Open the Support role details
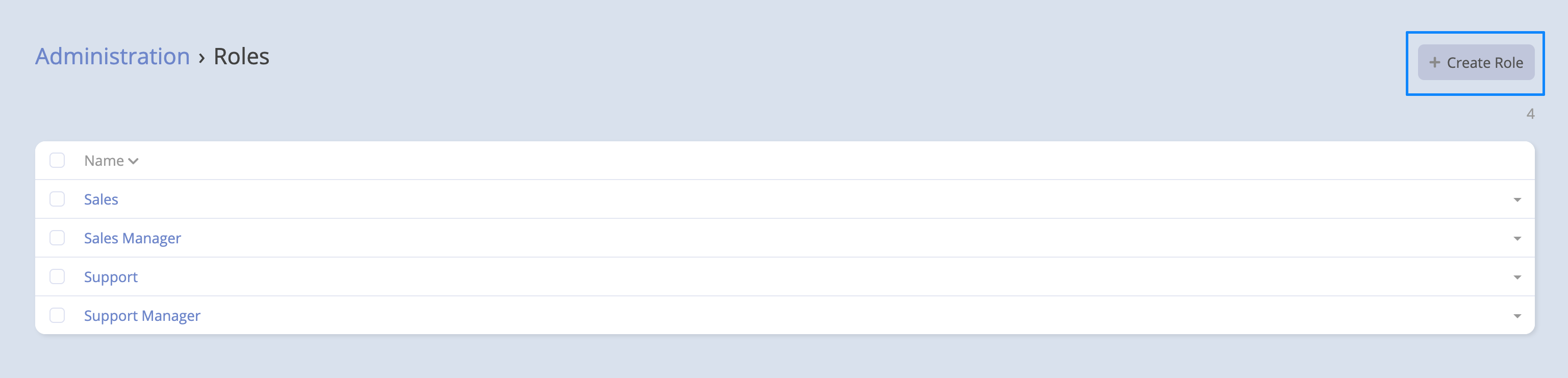Viewport: 1568px width, 378px height. point(111,276)
